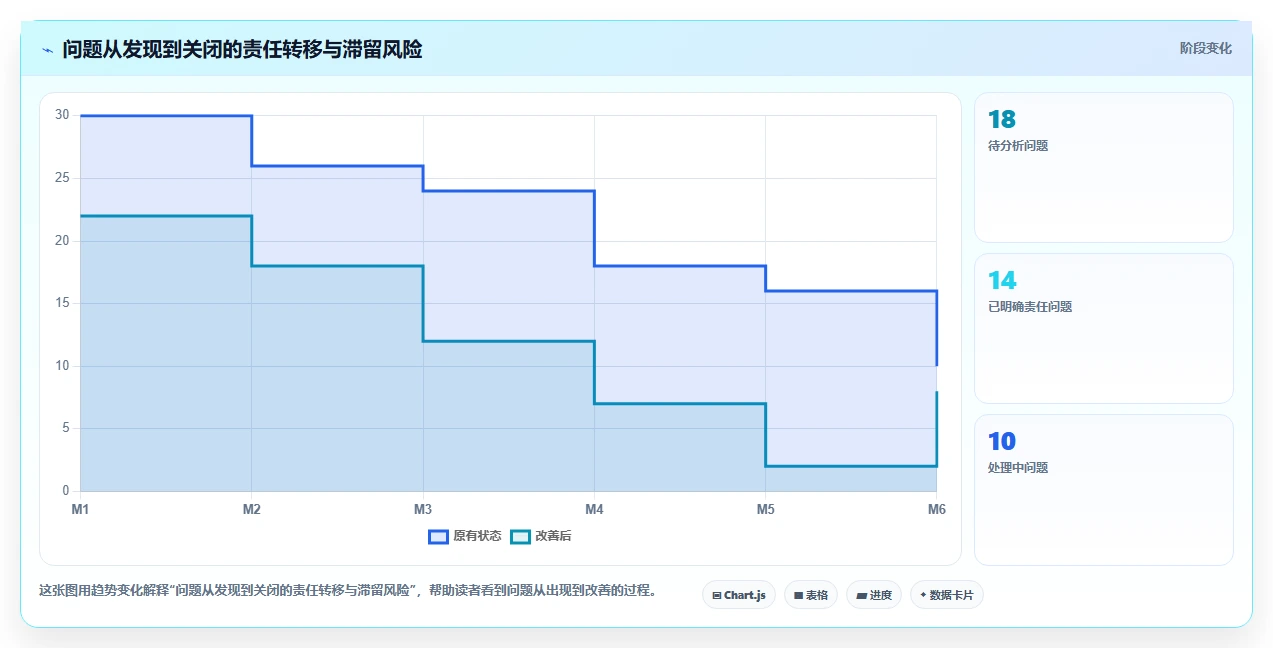Toggle the 原有状态 legend item
The height and width of the screenshot is (648, 1273).
tap(465, 536)
